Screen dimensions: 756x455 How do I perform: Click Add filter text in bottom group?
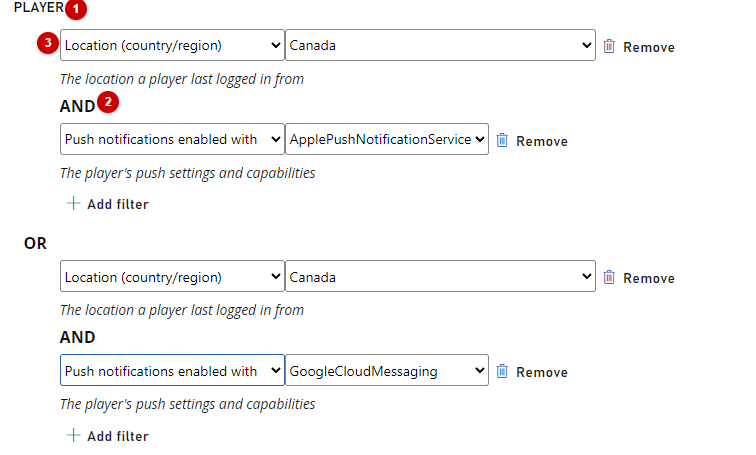click(118, 436)
